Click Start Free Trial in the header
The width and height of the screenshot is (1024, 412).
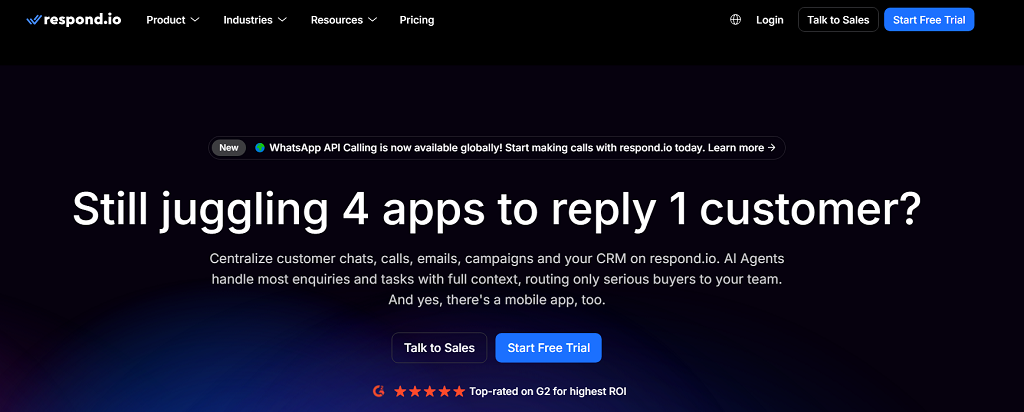click(929, 20)
